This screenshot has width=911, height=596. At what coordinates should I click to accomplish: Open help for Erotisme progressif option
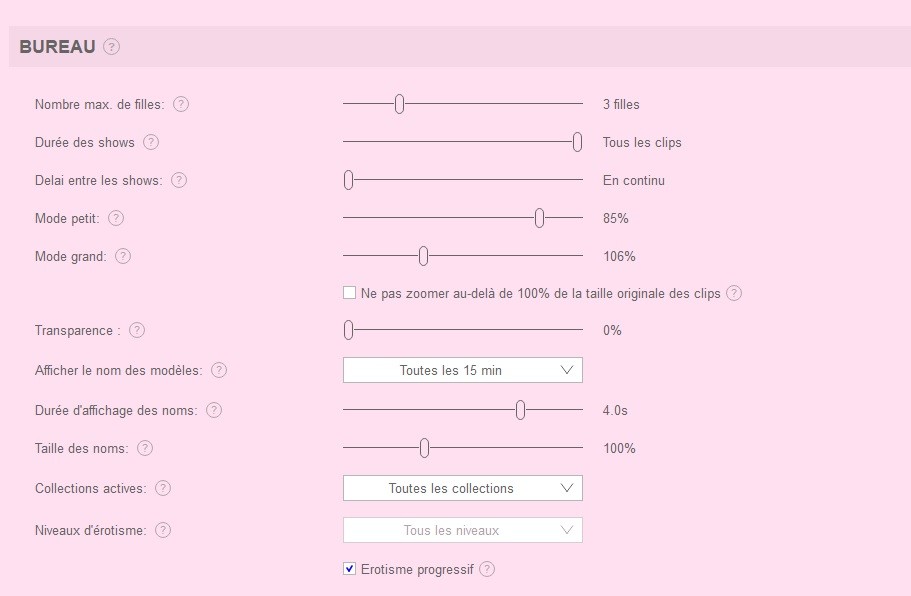pos(487,569)
